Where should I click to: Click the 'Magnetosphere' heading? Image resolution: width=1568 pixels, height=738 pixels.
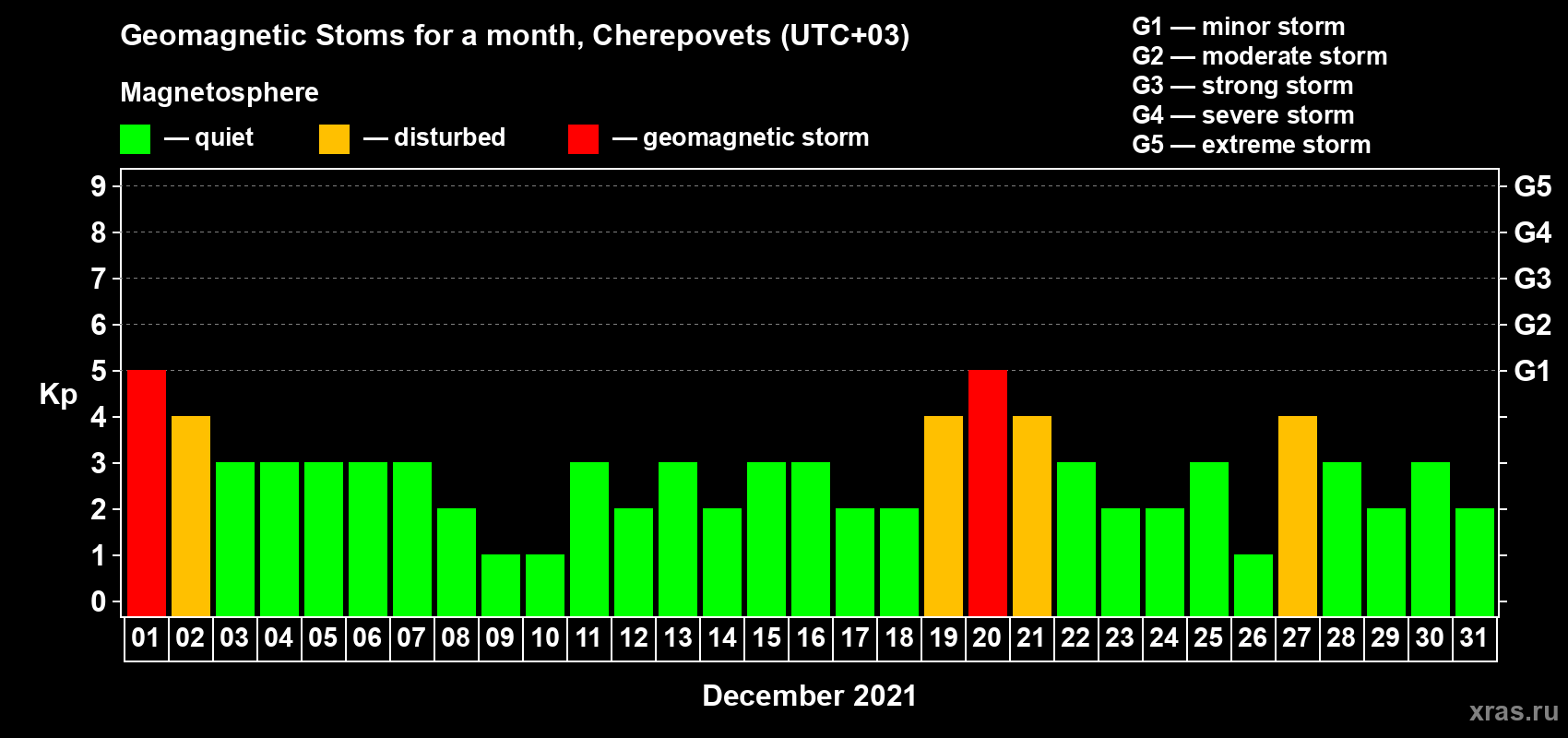[x=220, y=93]
